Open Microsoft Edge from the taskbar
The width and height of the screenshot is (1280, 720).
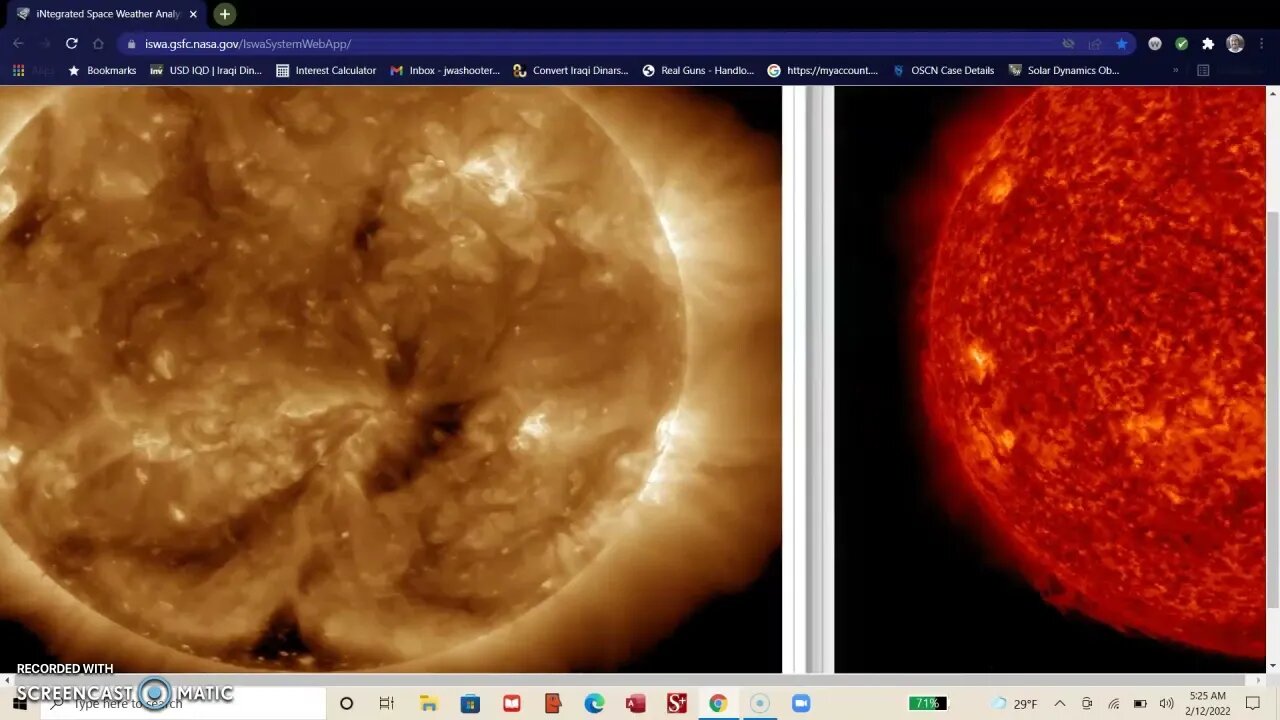click(x=594, y=703)
